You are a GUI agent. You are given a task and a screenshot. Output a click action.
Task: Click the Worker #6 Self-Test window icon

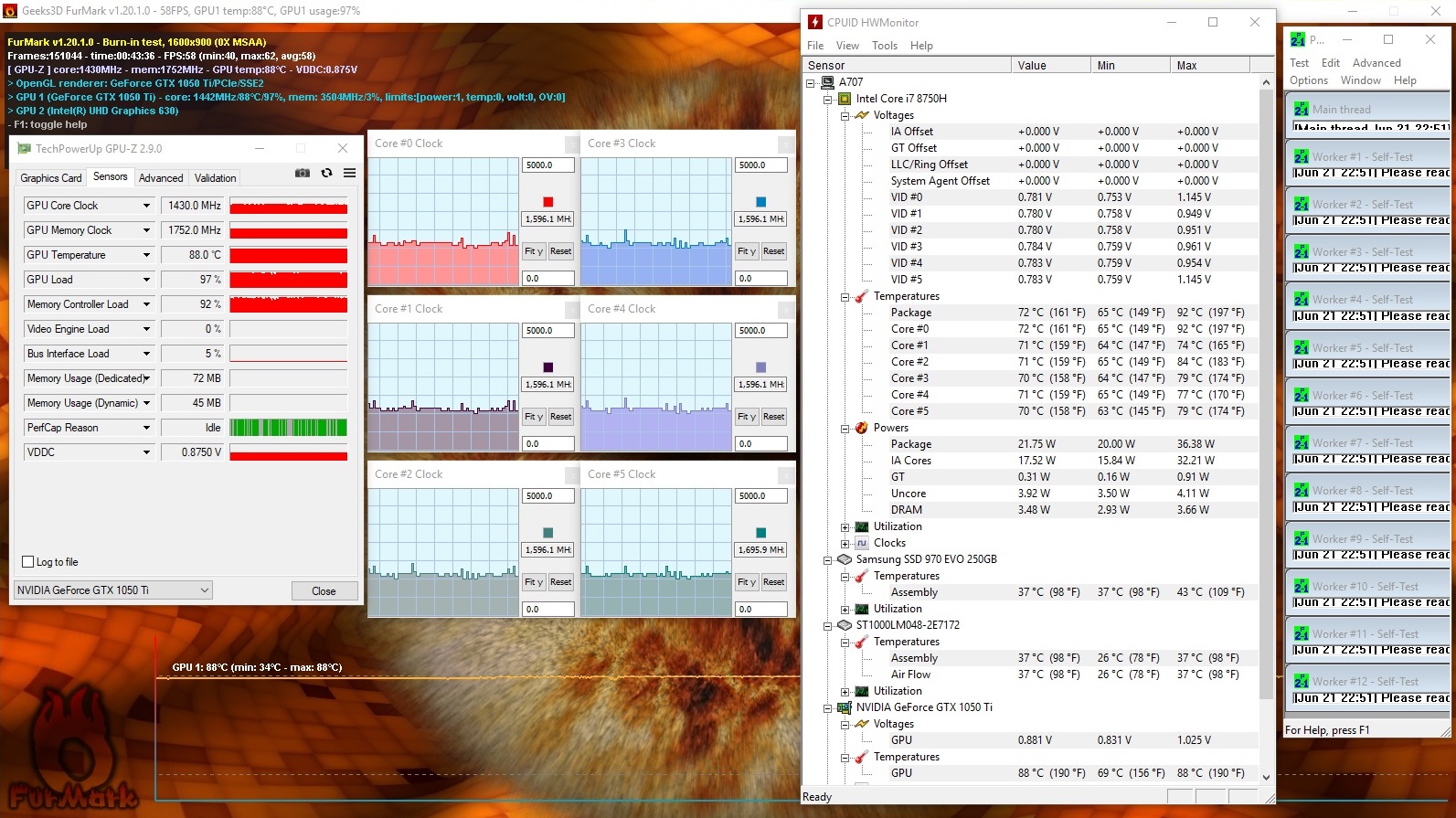coord(1301,395)
